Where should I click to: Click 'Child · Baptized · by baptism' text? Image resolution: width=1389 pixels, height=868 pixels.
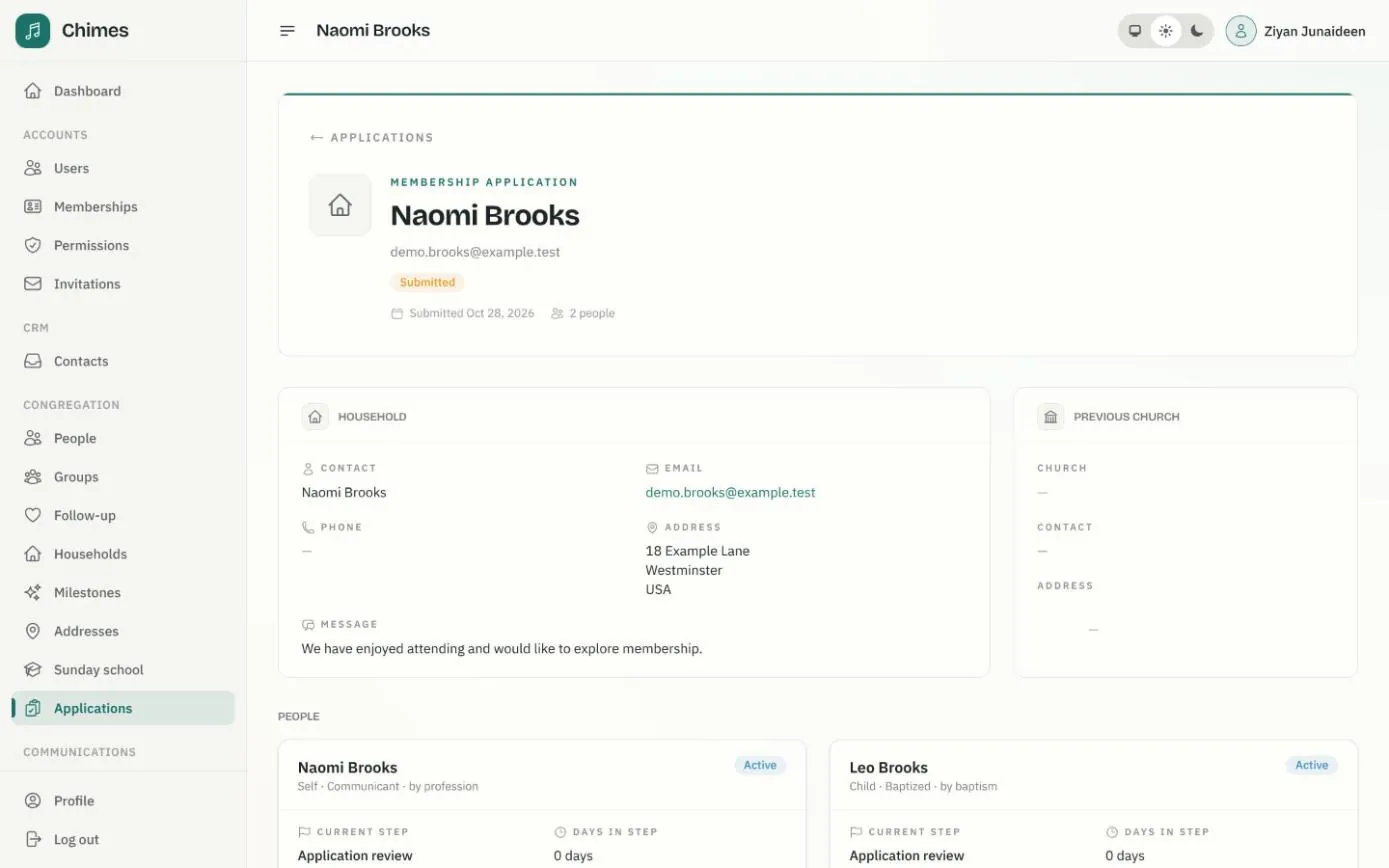pyautogui.click(x=923, y=786)
